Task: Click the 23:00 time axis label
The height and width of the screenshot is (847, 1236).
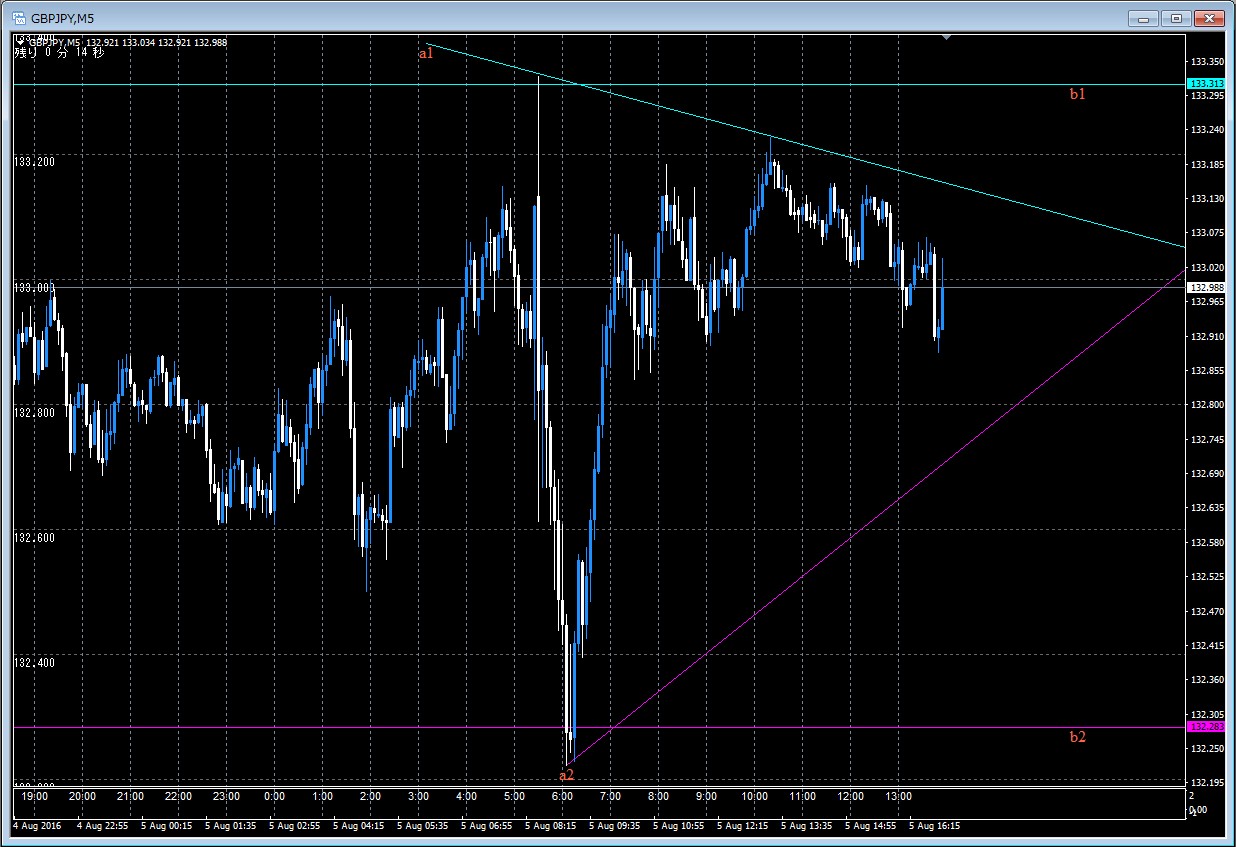Action: (x=226, y=797)
